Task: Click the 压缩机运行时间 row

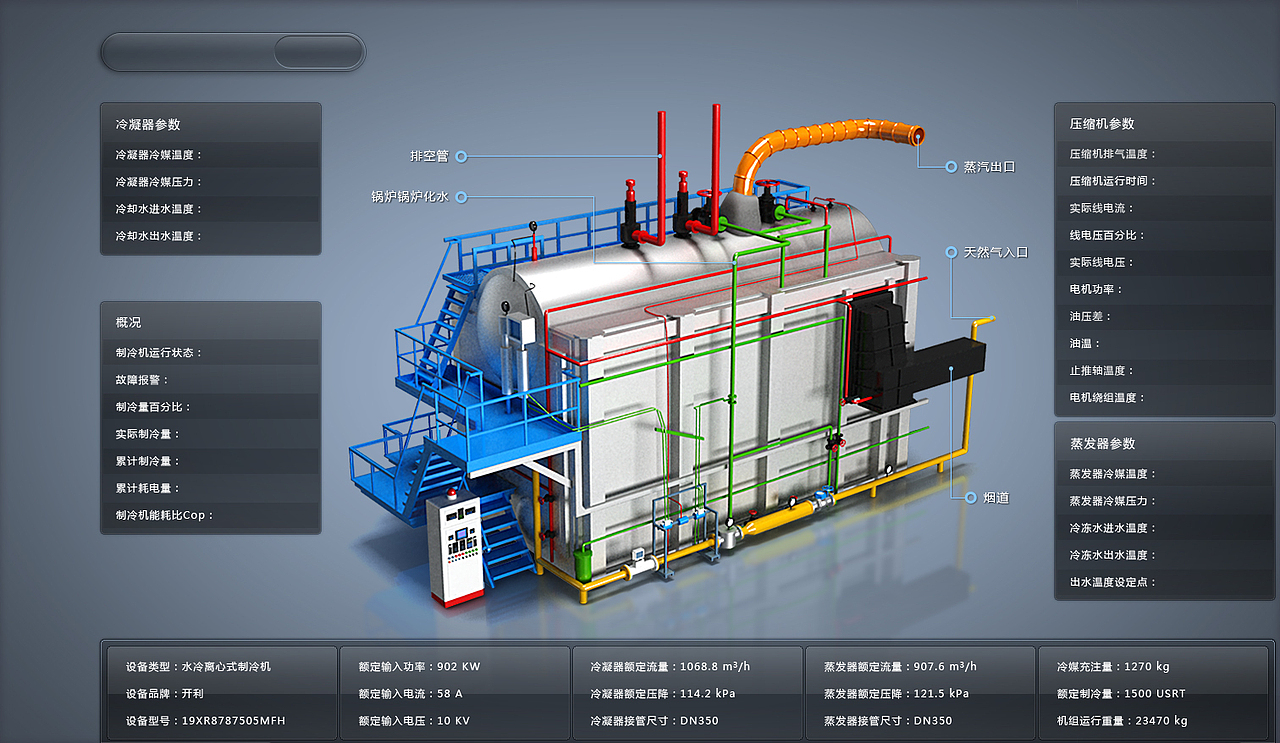Action: coord(1164,181)
